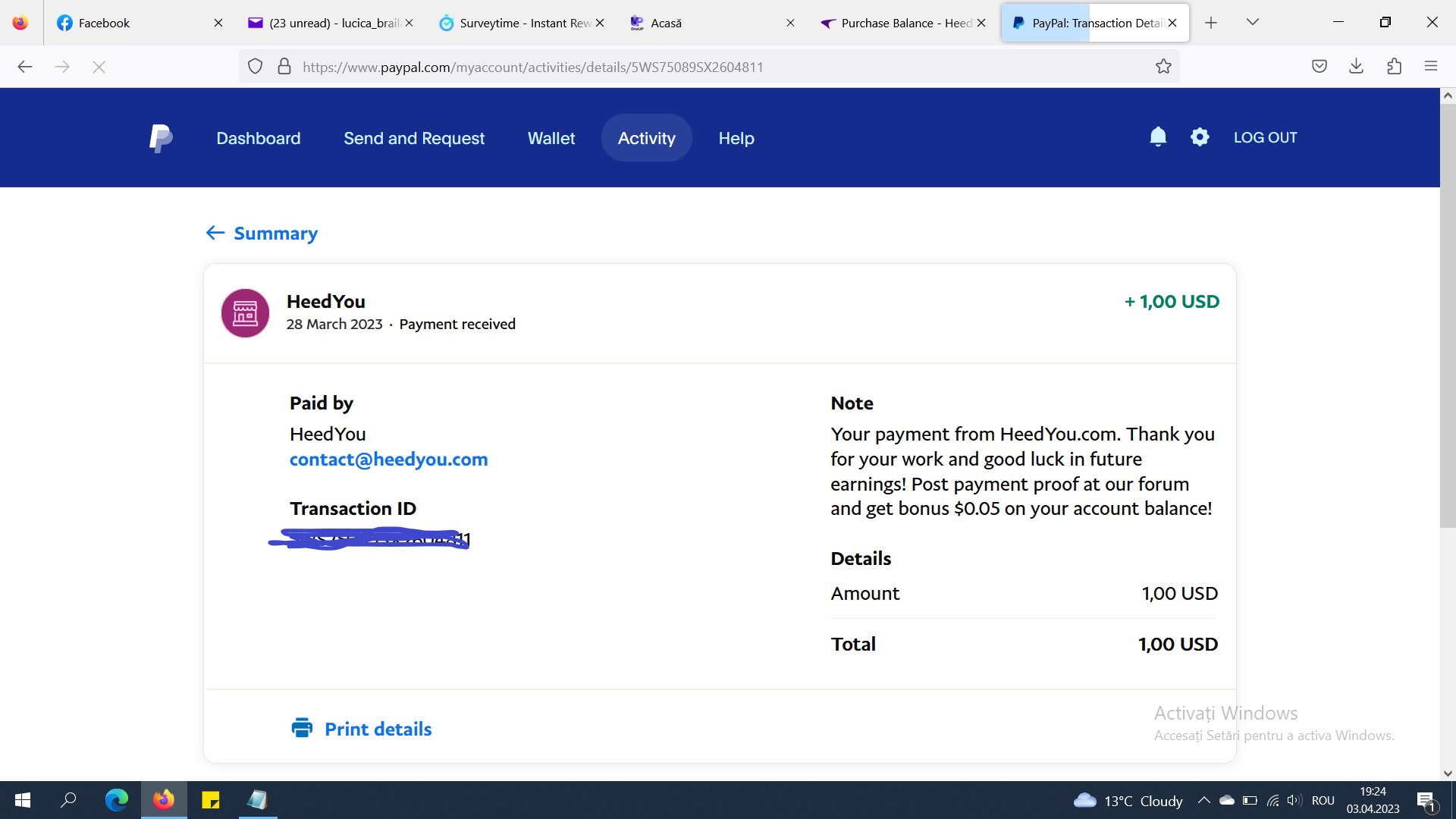Open the Firefox application hamburger menu

tap(1431, 67)
